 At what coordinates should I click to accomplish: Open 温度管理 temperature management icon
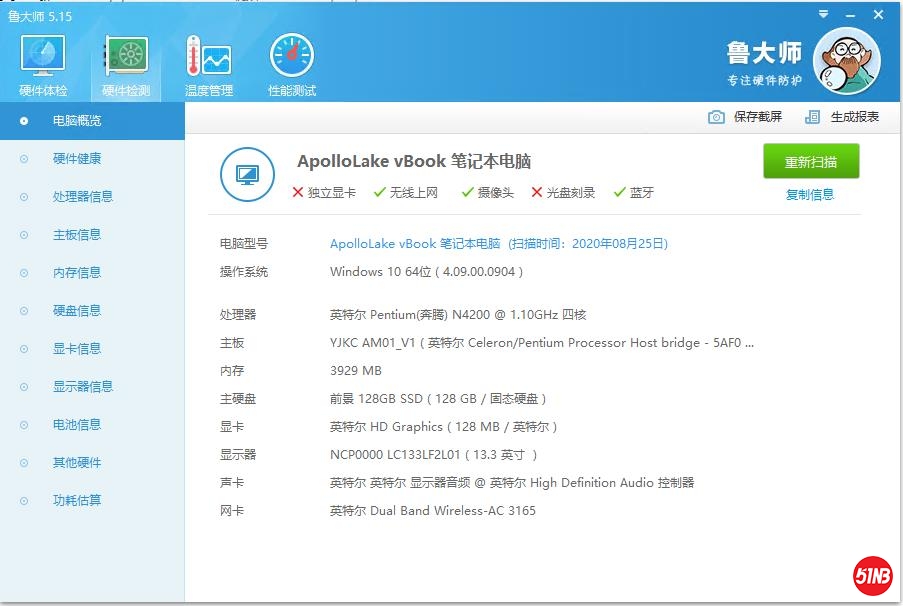208,59
